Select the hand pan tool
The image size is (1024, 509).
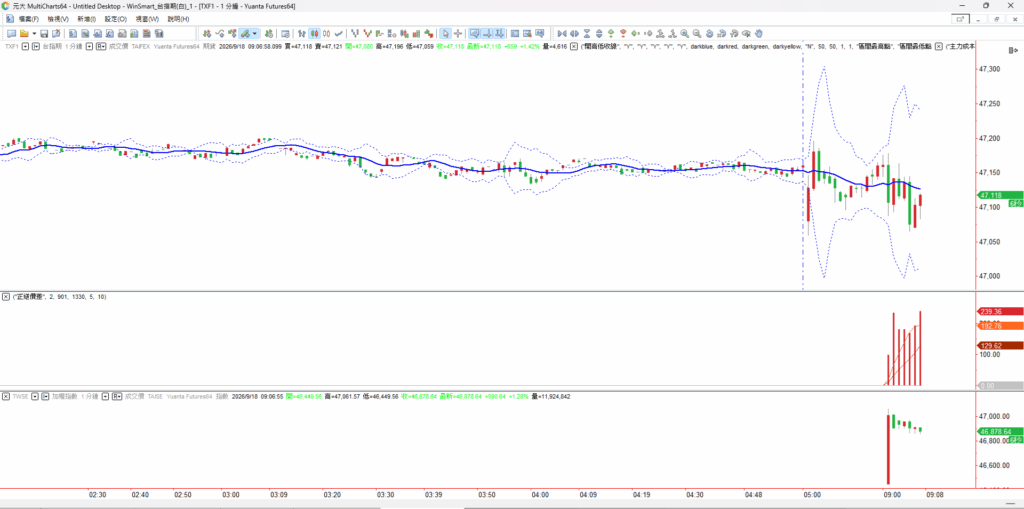[x=758, y=33]
